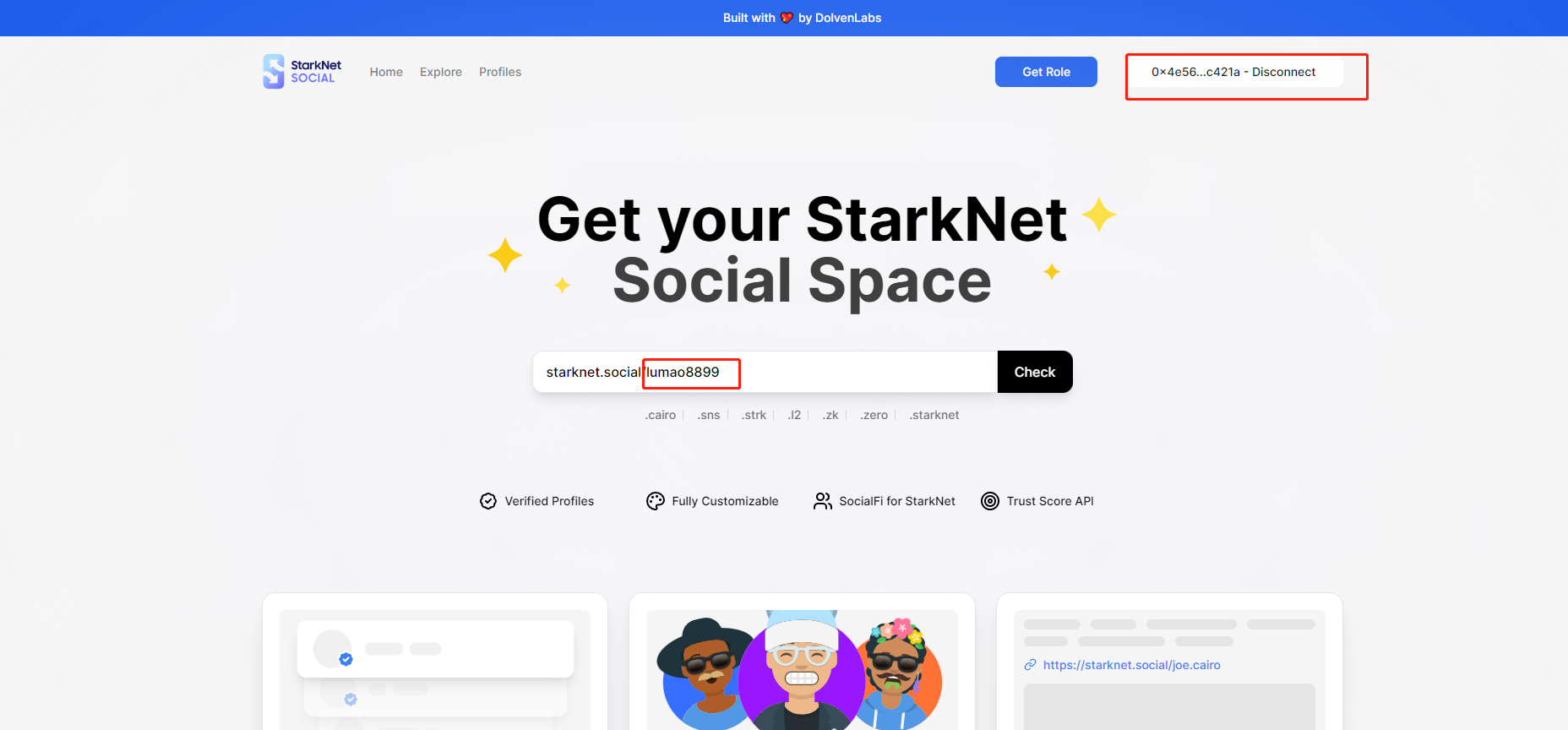The width and height of the screenshot is (1568, 730).
Task: Click the blue verified badge on profile card
Action: click(346, 659)
